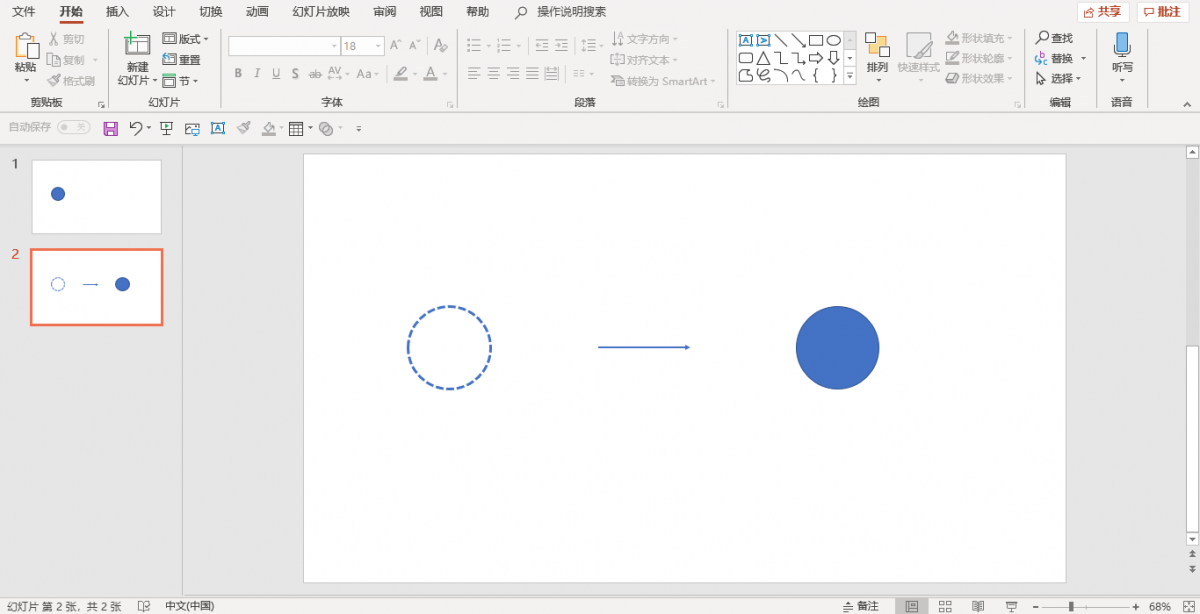This screenshot has height=614, width=1200.
Task: Expand the shapes gallery more arrow
Action: [x=850, y=76]
